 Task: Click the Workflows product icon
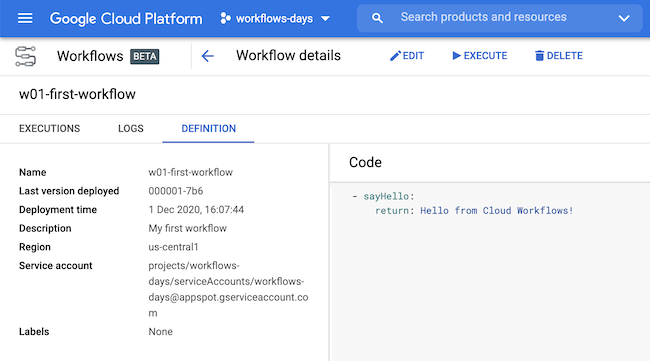(x=25, y=56)
